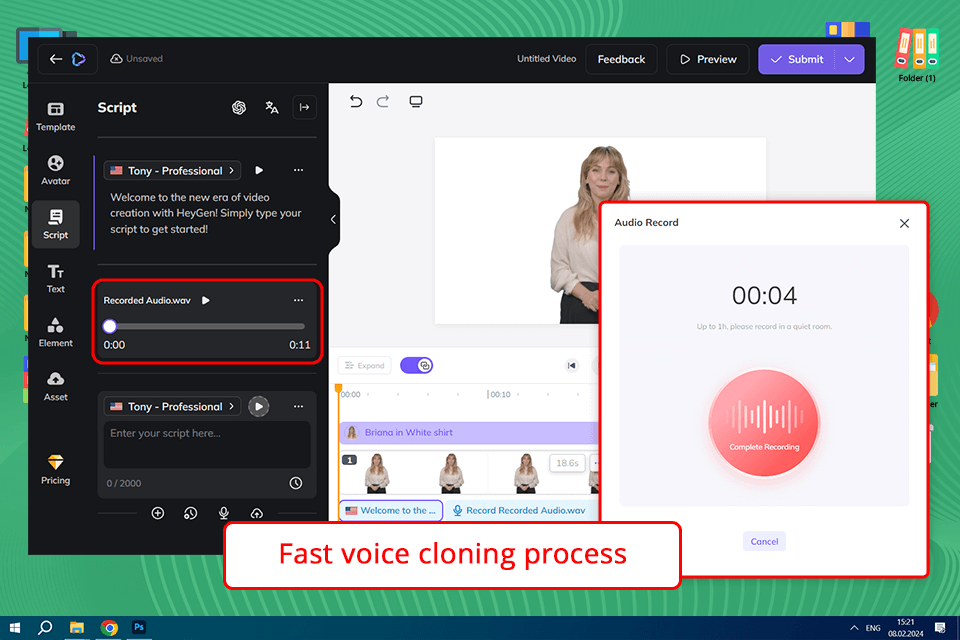Preview the video
Image resolution: width=960 pixels, height=640 pixels.
(708, 59)
